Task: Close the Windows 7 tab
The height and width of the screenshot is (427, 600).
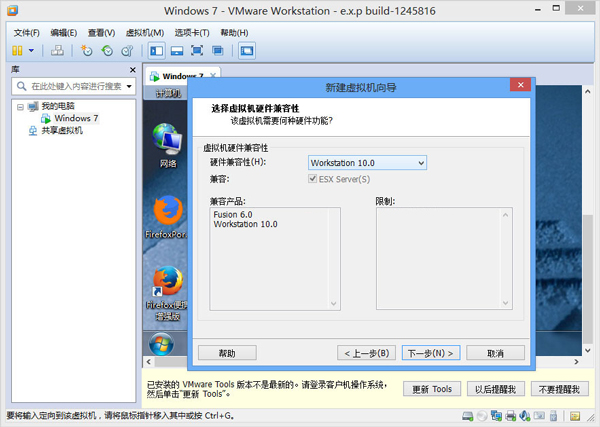Action: coord(213,75)
